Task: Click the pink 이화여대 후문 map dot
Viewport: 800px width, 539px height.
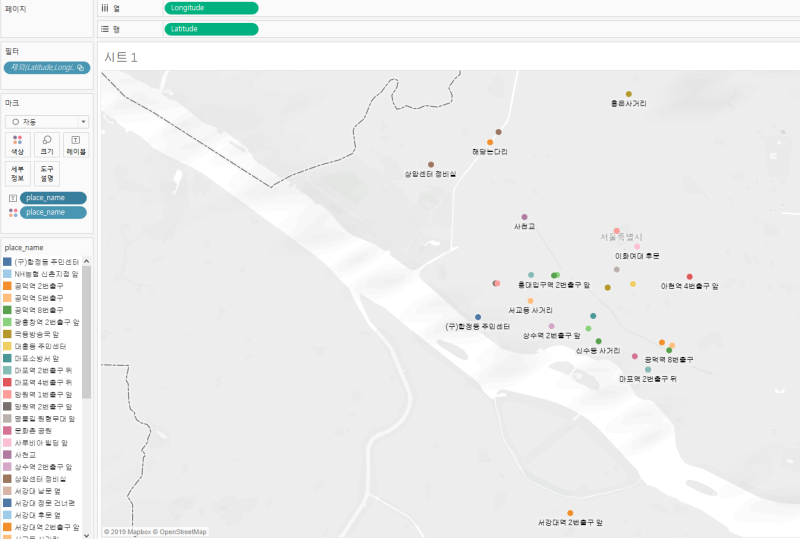Action: (x=637, y=247)
